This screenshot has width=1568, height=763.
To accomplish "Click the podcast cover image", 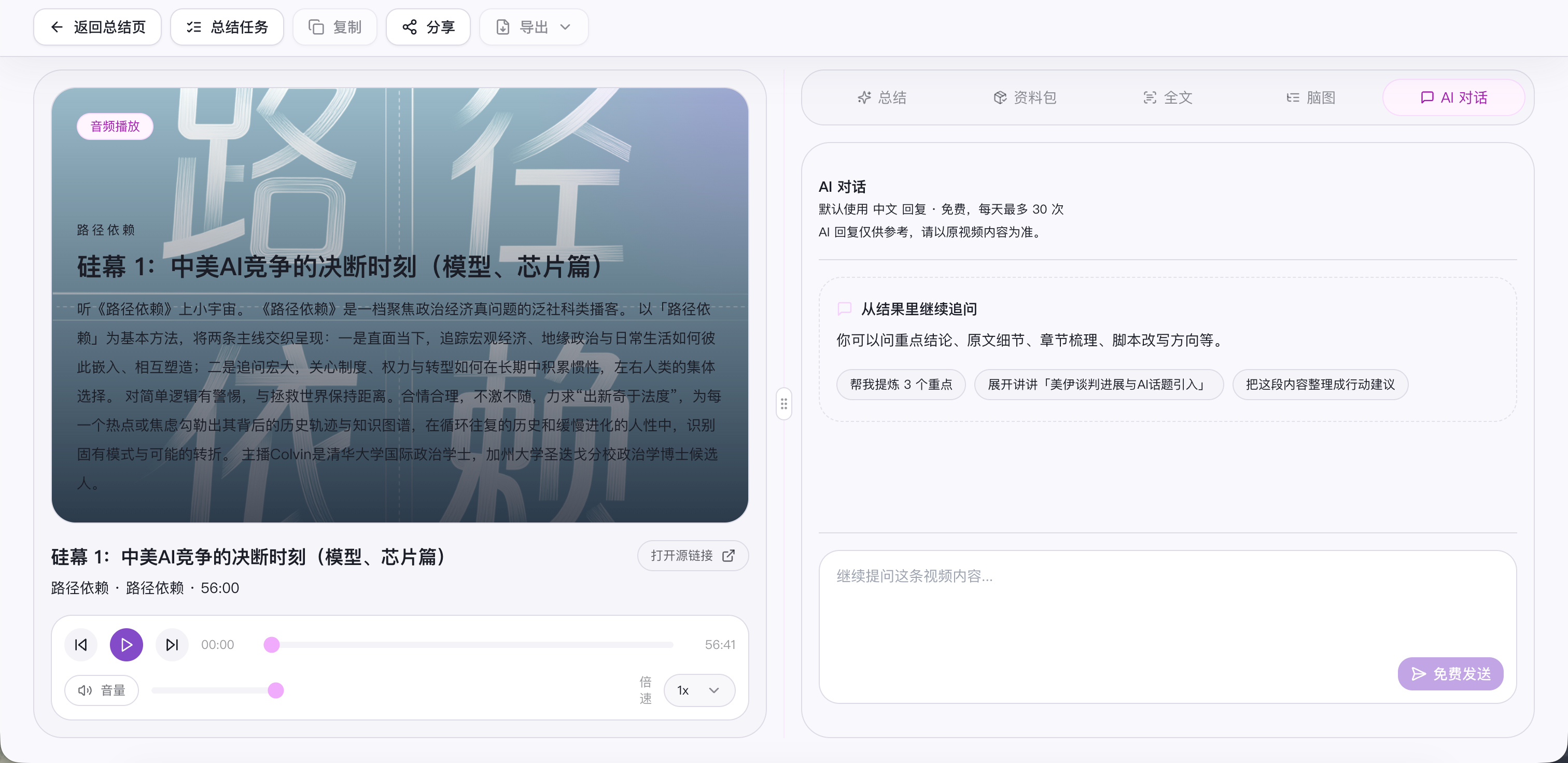I will tap(400, 305).
